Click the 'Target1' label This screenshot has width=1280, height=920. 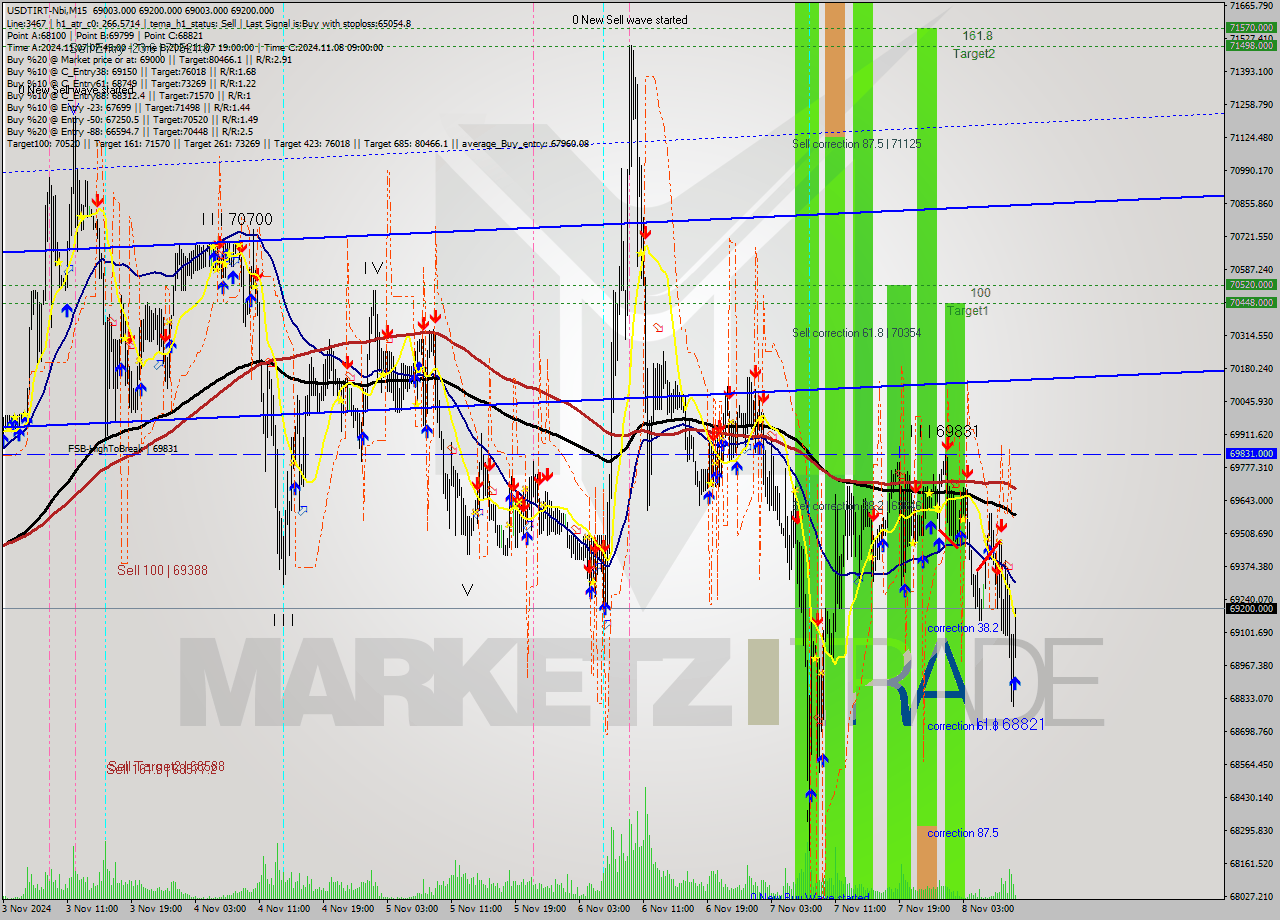(967, 311)
